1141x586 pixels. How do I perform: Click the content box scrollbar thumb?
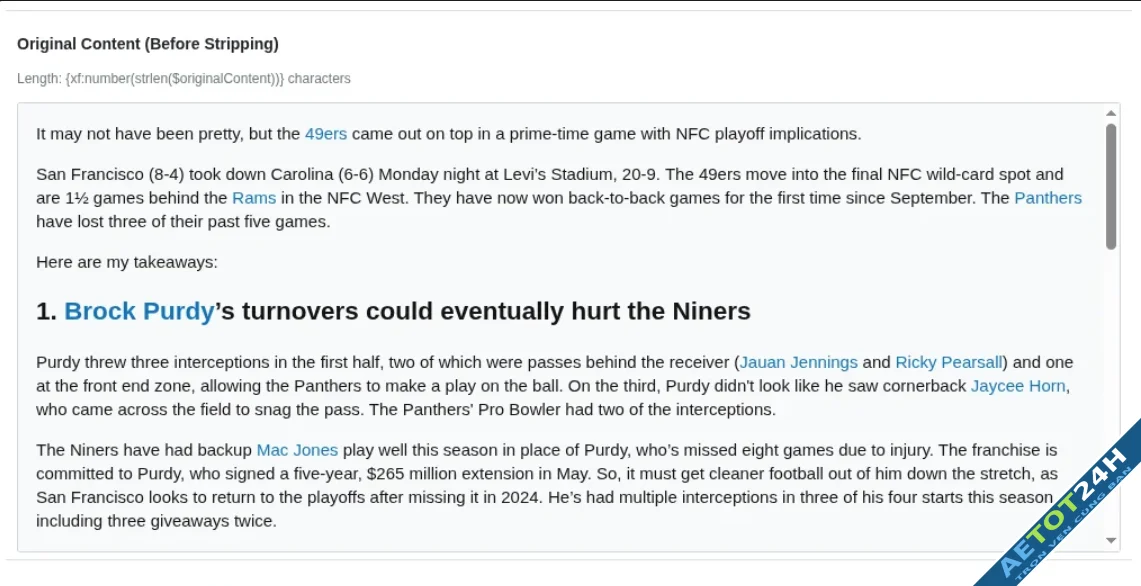[x=1111, y=185]
